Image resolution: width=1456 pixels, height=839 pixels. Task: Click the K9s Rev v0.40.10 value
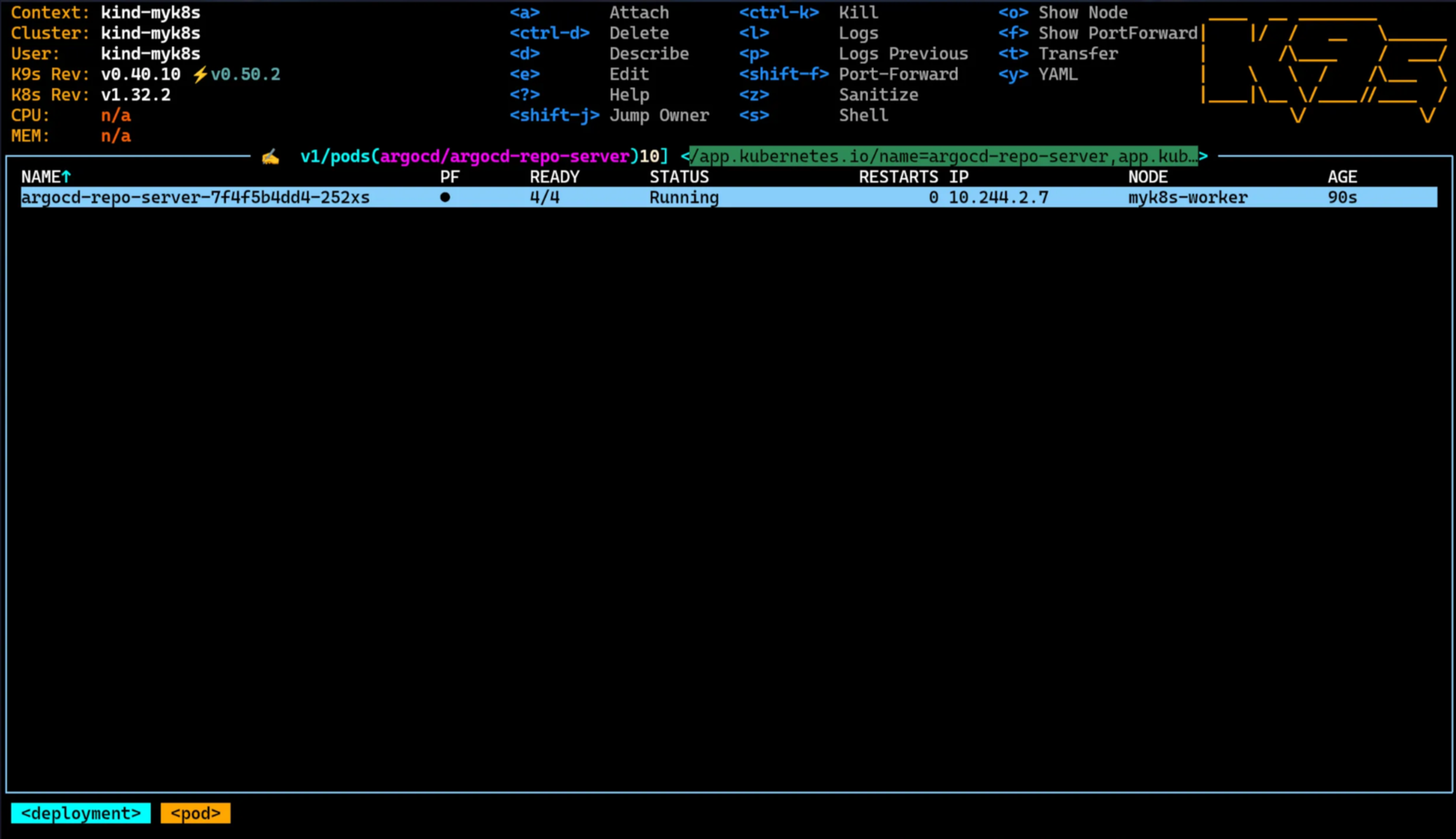click(140, 74)
